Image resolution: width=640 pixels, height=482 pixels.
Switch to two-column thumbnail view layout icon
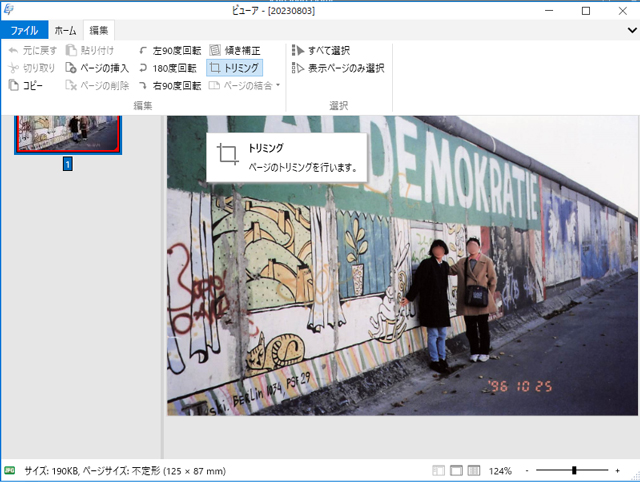point(473,471)
